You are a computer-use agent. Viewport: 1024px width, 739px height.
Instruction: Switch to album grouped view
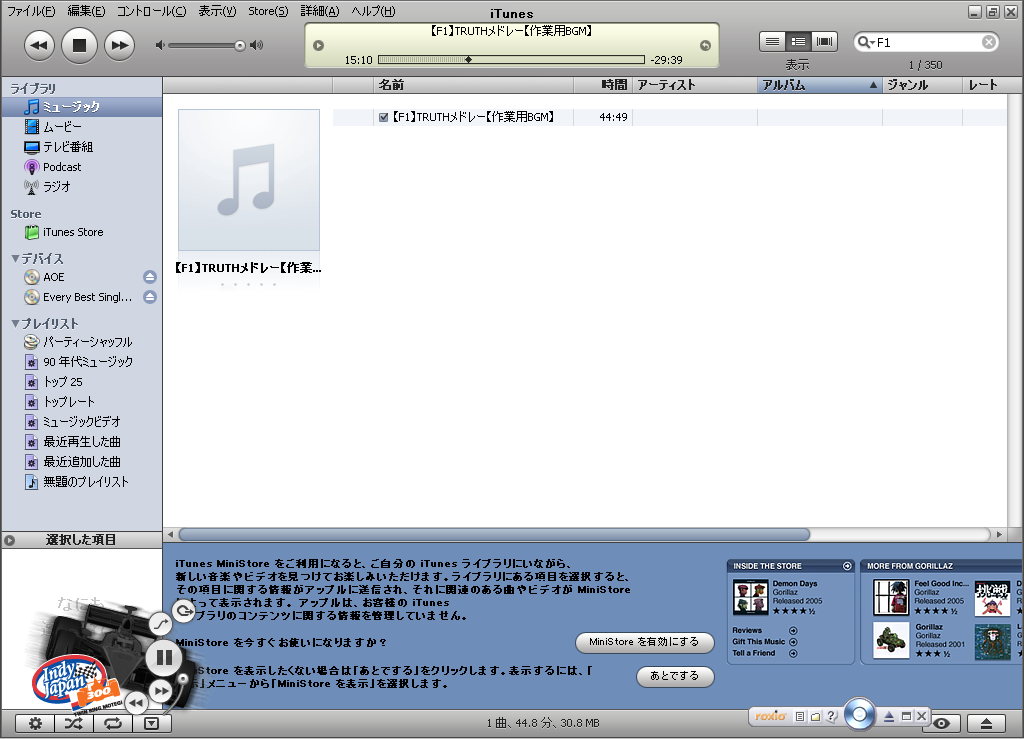(798, 42)
